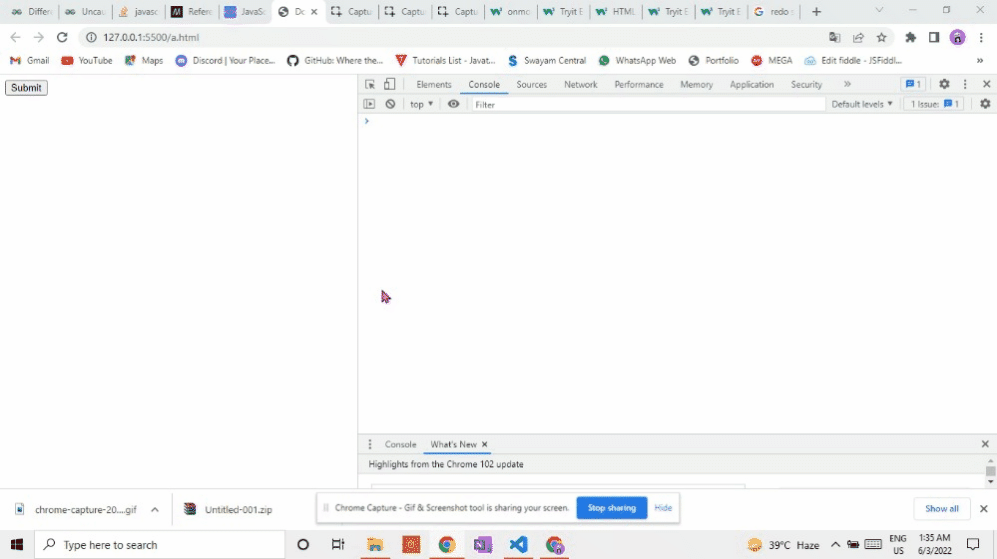Click the address bar URL
This screenshot has width=997, height=559.
(x=151, y=38)
